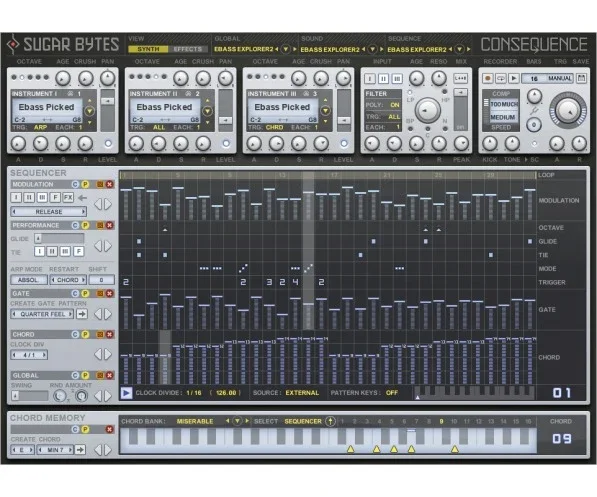Image resolution: width=597 pixels, height=497 pixels.
Task: Click the Gate row randomize dice icon
Action: [x=100, y=294]
